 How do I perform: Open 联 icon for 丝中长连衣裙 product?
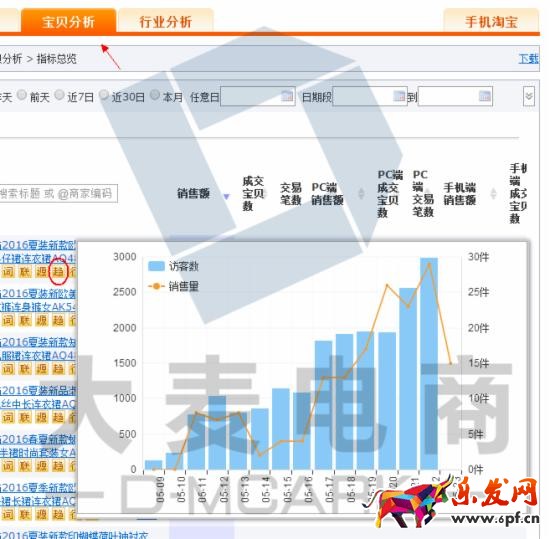pos(25,417)
